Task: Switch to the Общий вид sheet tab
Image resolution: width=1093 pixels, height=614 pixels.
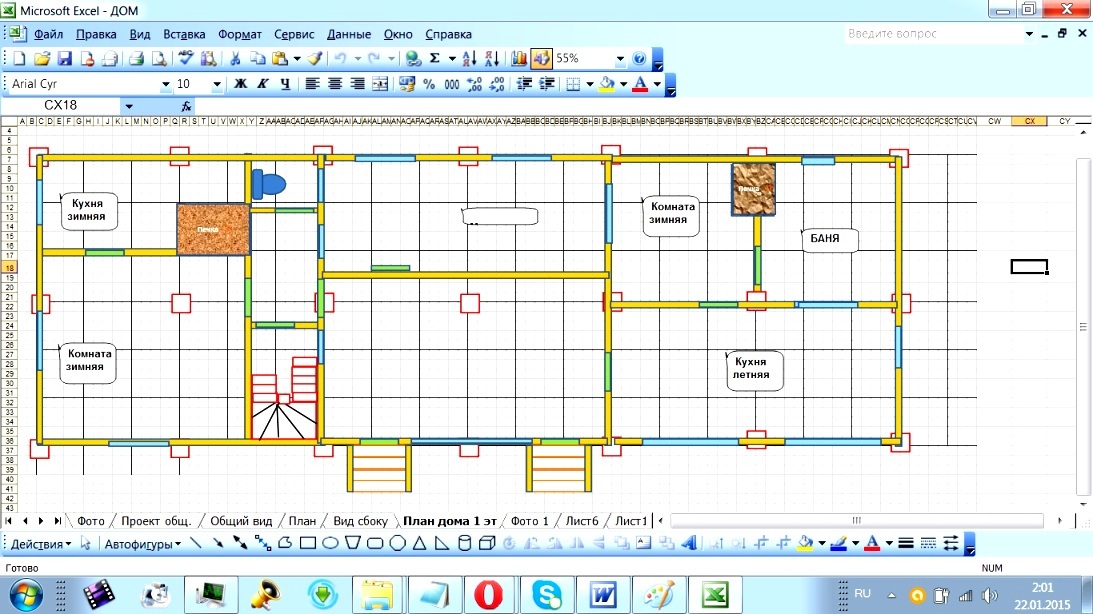Action: point(241,521)
